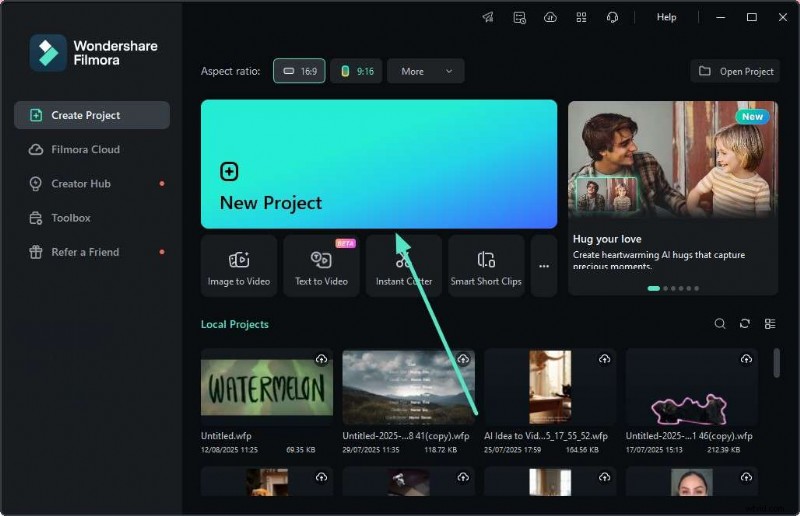Switch project list view layout
This screenshot has width=800, height=516.
770,324
